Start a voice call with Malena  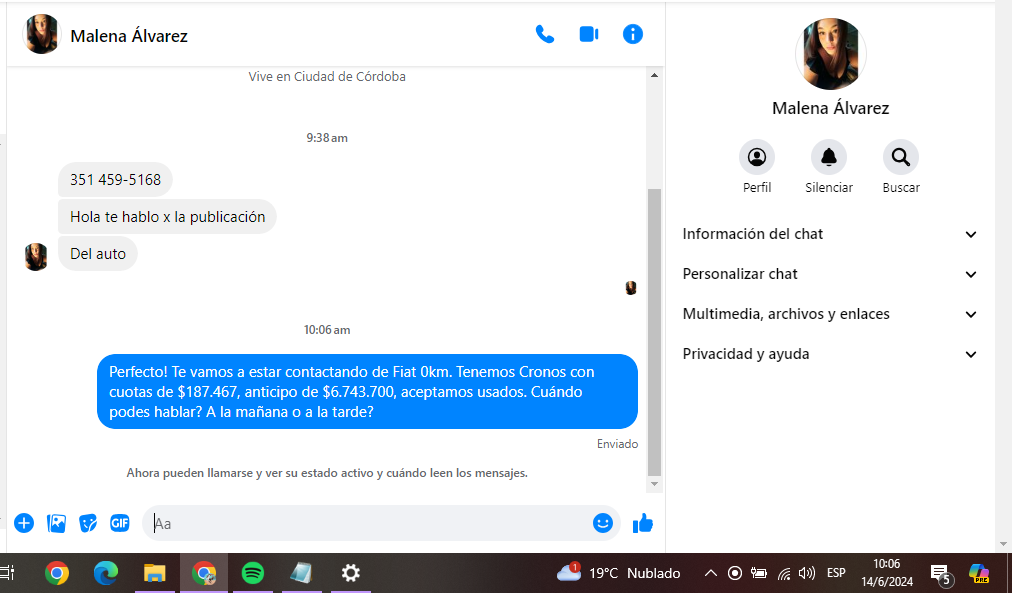coord(545,34)
